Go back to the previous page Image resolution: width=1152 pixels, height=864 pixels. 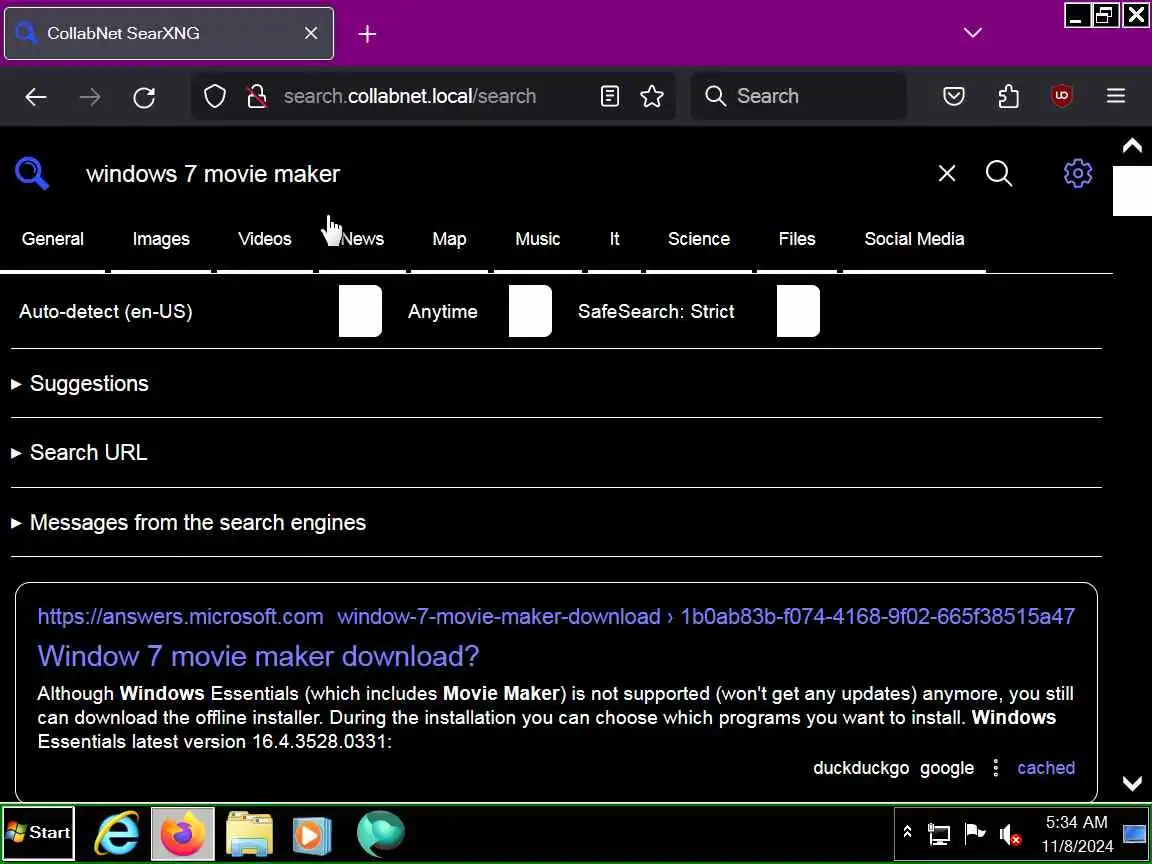pos(35,96)
